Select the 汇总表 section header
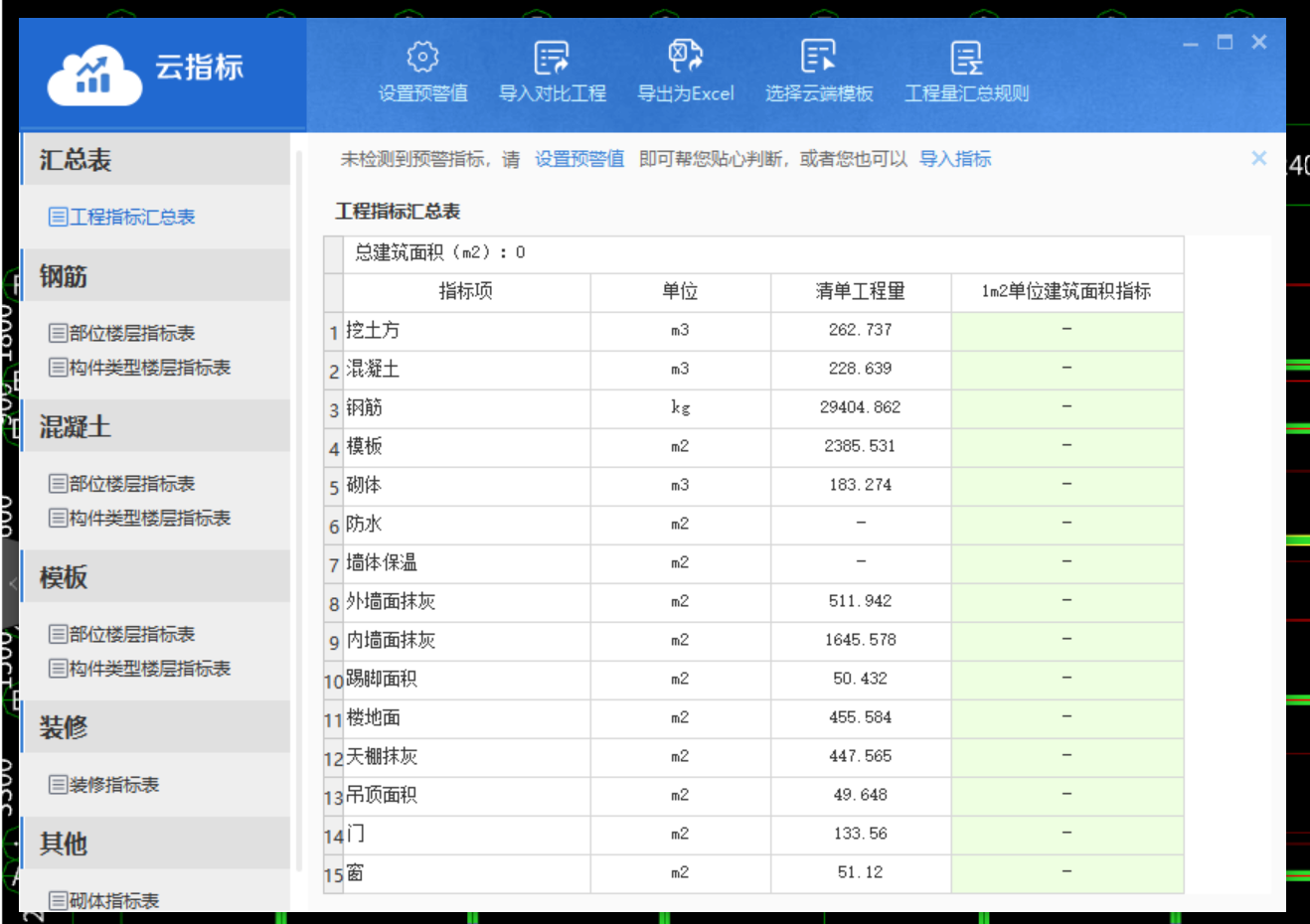Image resolution: width=1310 pixels, height=924 pixels. click(156, 159)
